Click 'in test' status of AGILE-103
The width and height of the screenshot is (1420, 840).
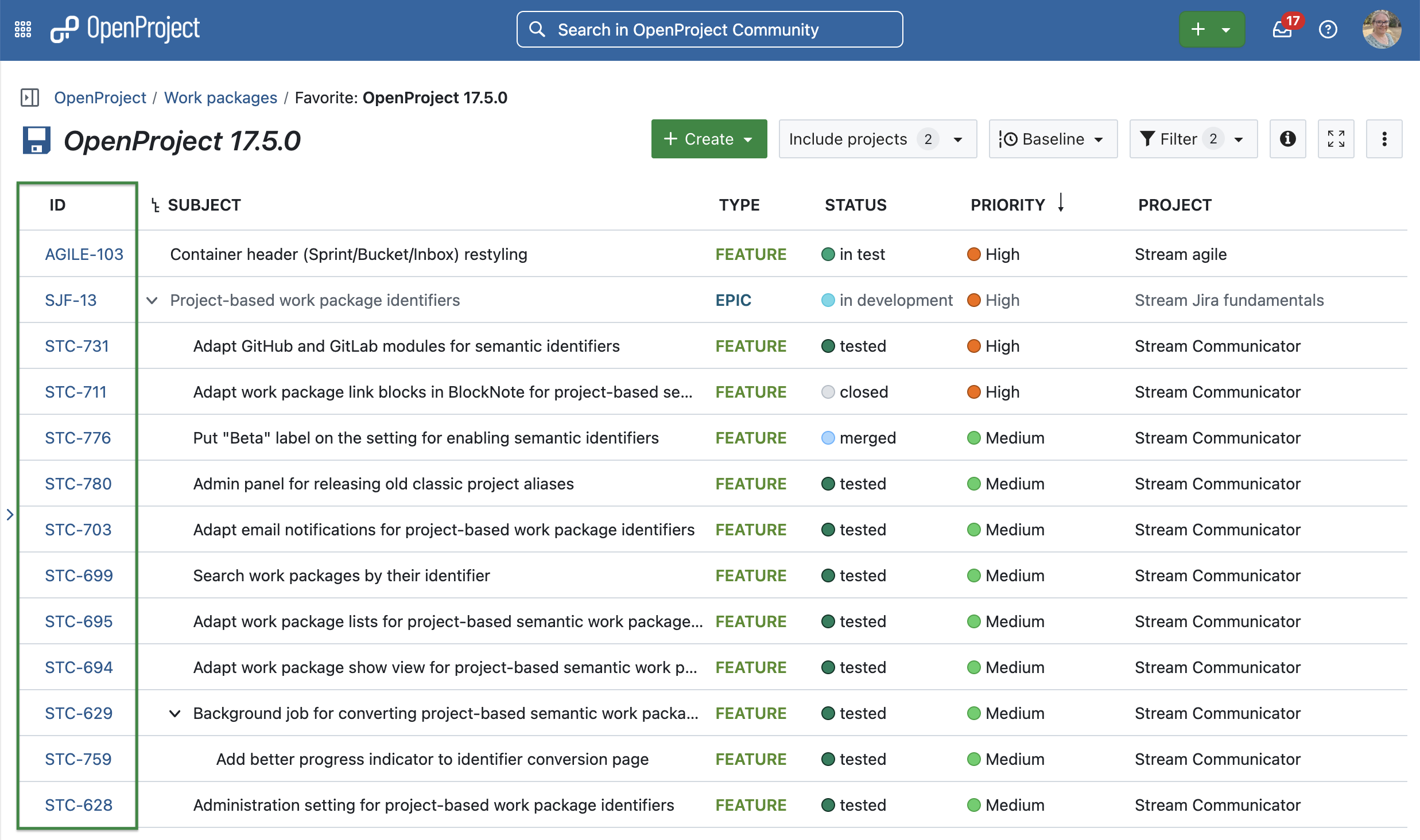coord(853,254)
